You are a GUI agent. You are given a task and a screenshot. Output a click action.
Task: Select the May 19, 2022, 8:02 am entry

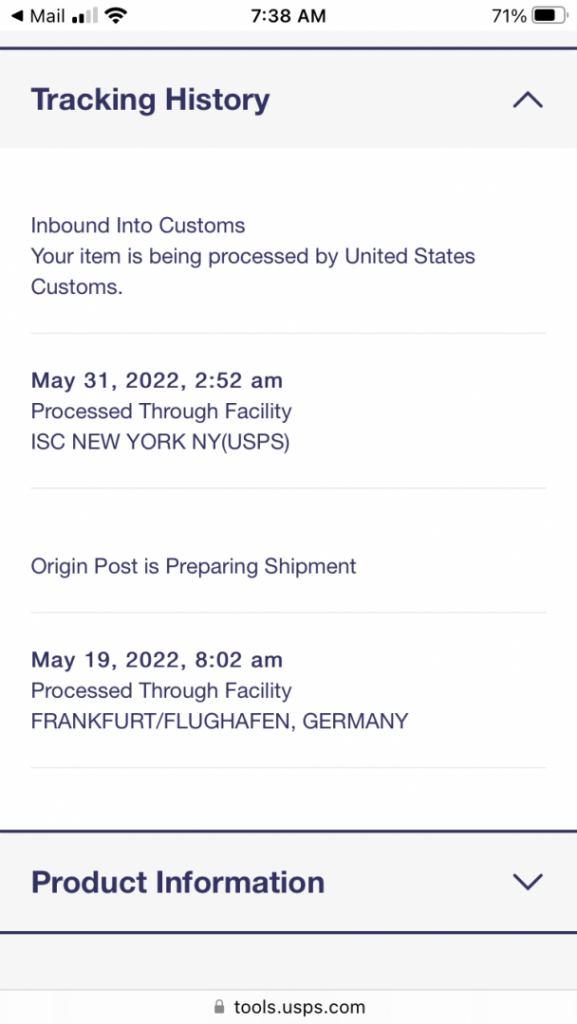pos(288,690)
